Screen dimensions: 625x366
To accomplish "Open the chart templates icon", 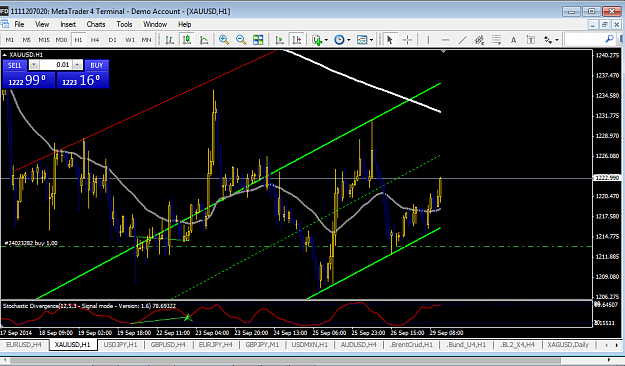I will (x=362, y=40).
